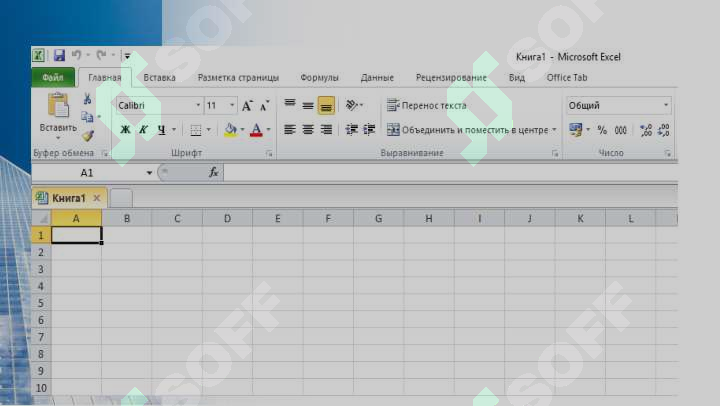Expand the font color dropdown arrow
Image resolution: width=720 pixels, height=406 pixels.
[x=269, y=130]
